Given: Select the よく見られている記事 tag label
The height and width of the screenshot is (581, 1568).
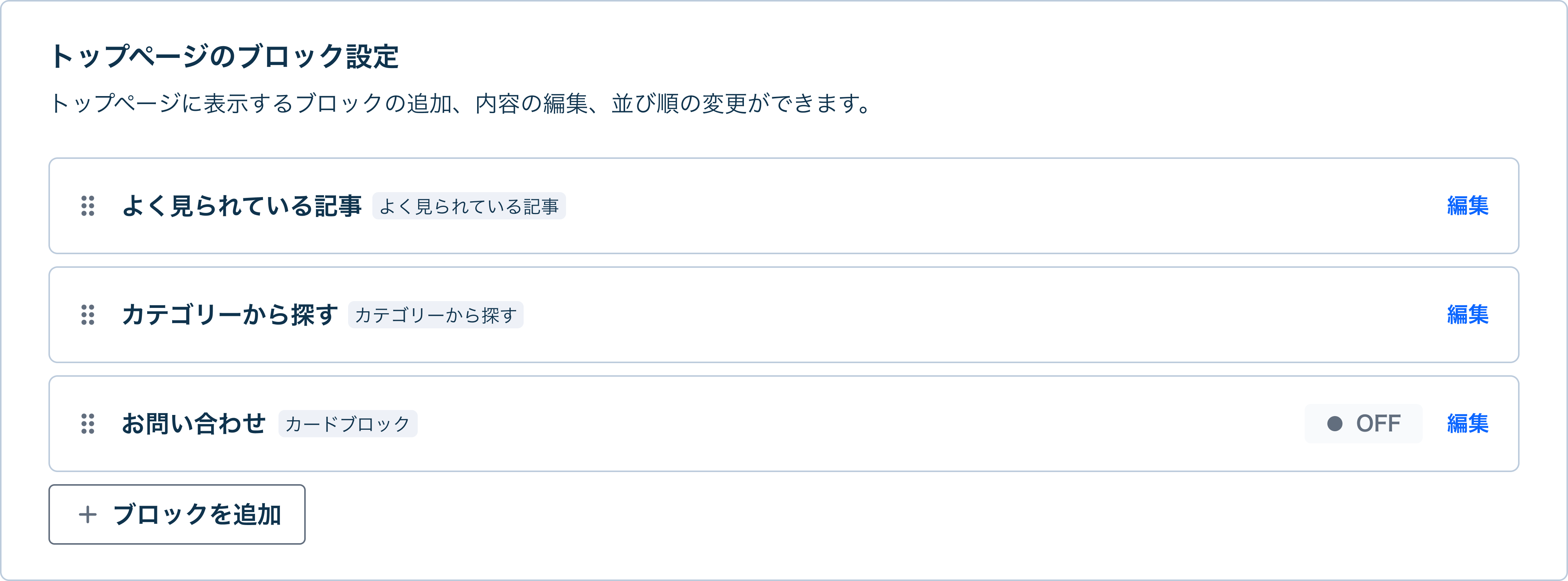Looking at the screenshot, I should point(471,206).
